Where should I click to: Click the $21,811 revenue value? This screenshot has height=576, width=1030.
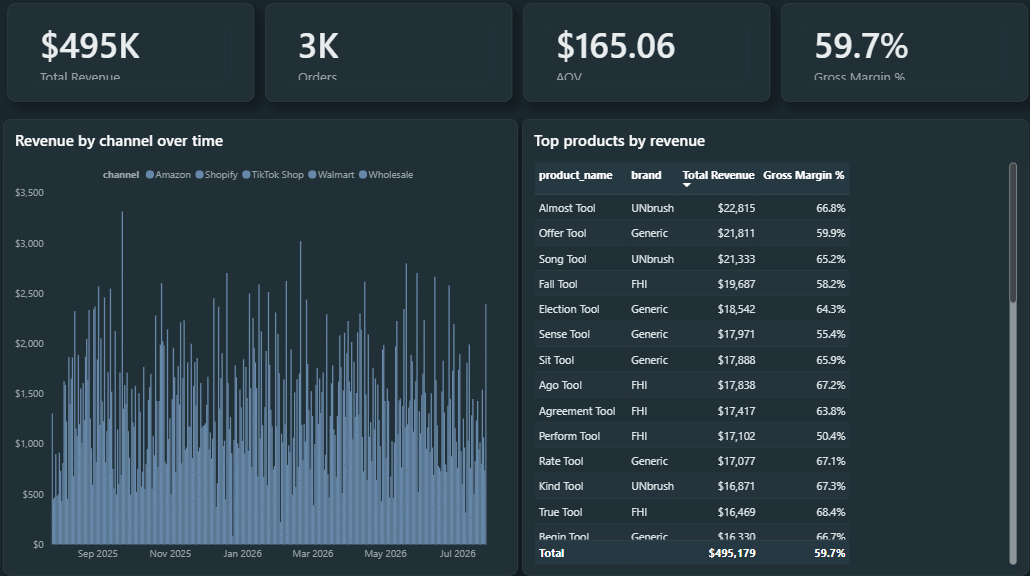click(736, 233)
